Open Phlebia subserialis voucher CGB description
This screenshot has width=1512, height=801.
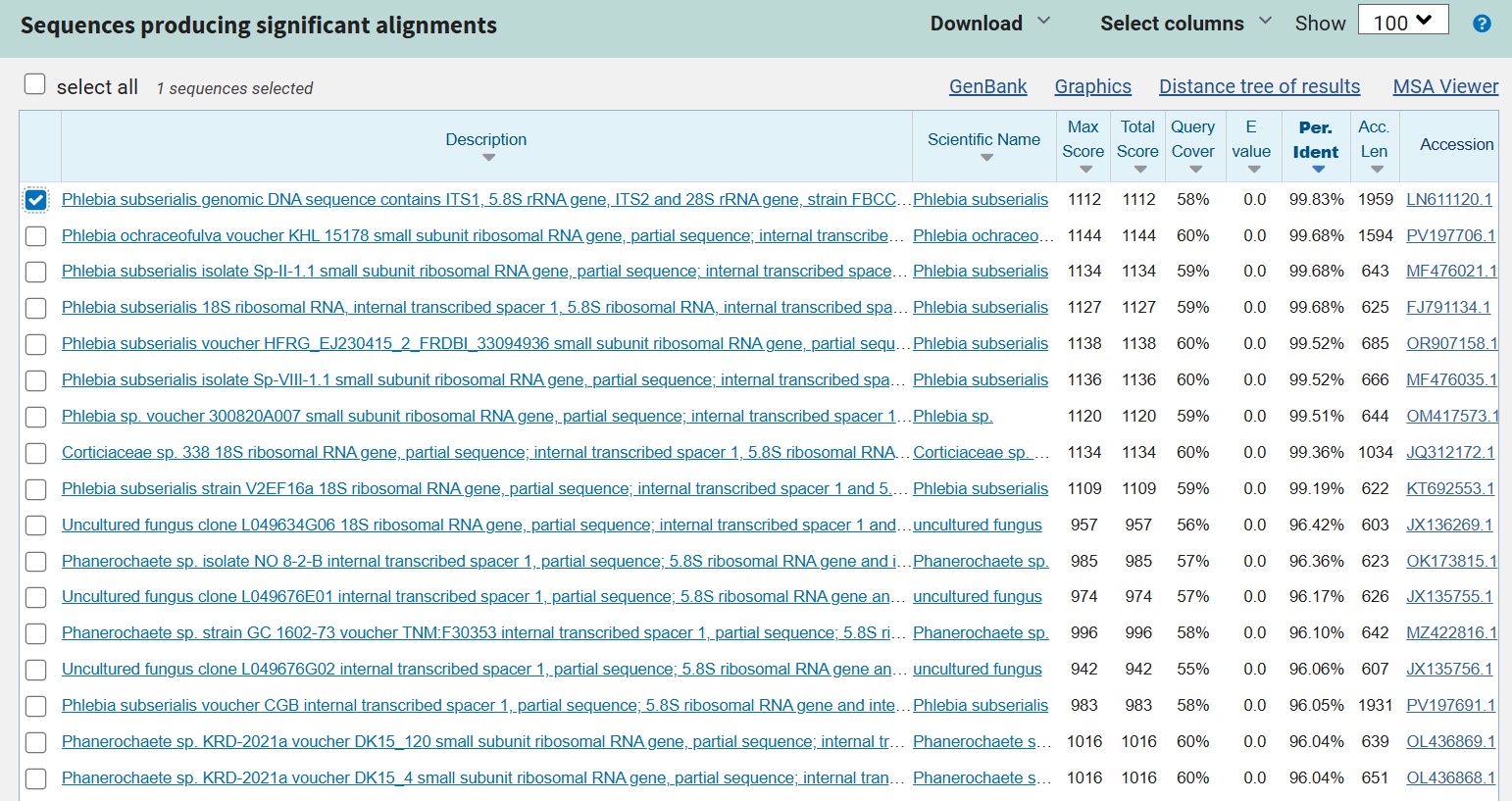click(485, 705)
